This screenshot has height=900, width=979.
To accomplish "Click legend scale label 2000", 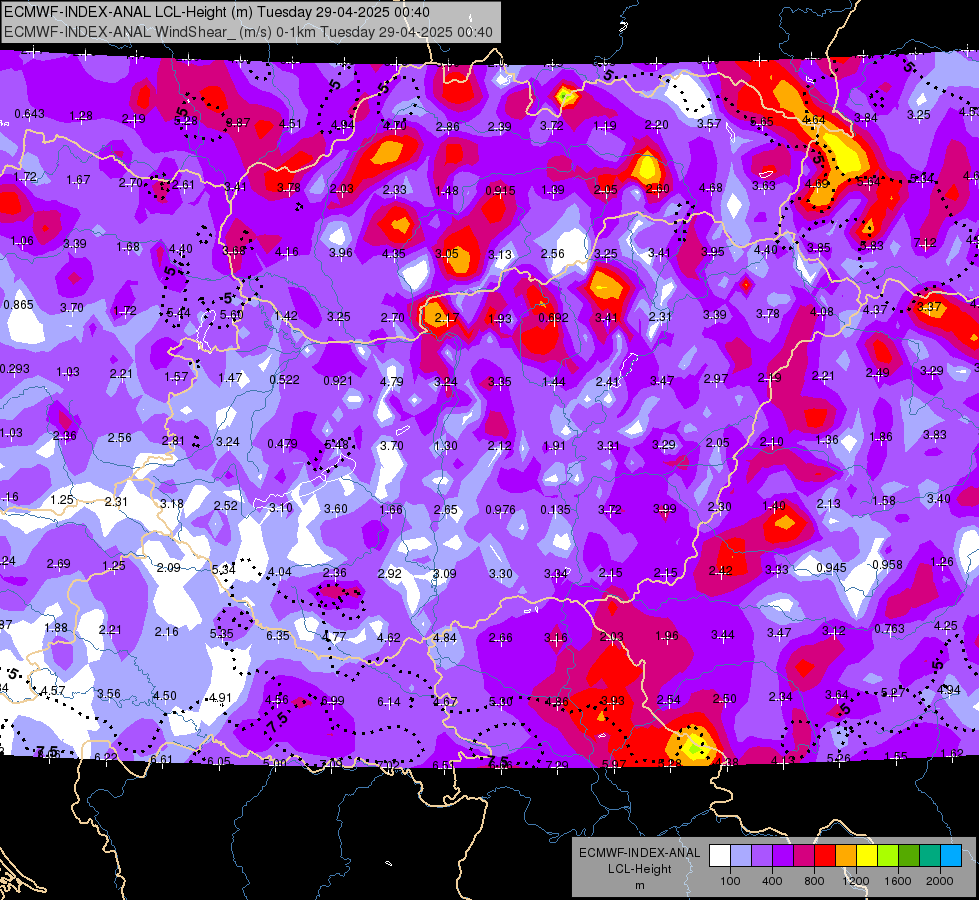I will pyautogui.click(x=940, y=881).
